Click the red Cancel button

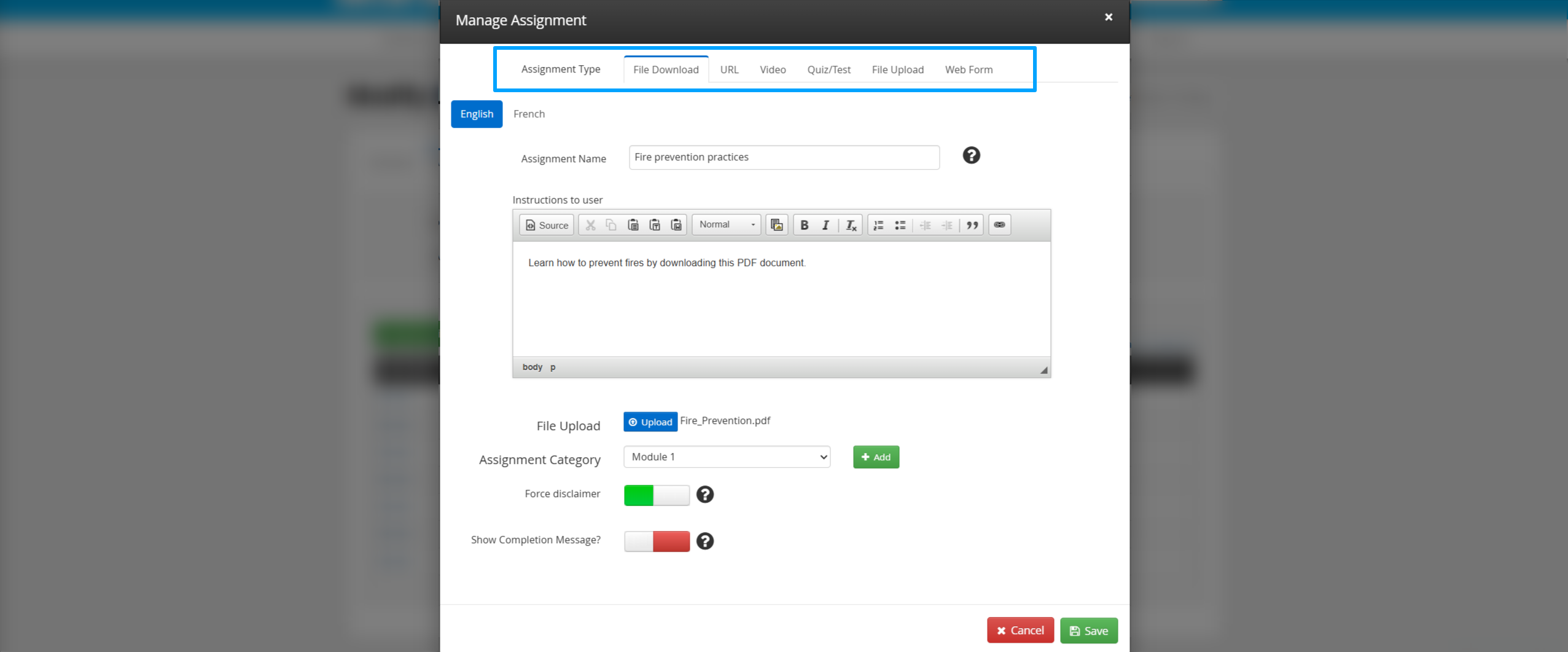coord(1020,630)
